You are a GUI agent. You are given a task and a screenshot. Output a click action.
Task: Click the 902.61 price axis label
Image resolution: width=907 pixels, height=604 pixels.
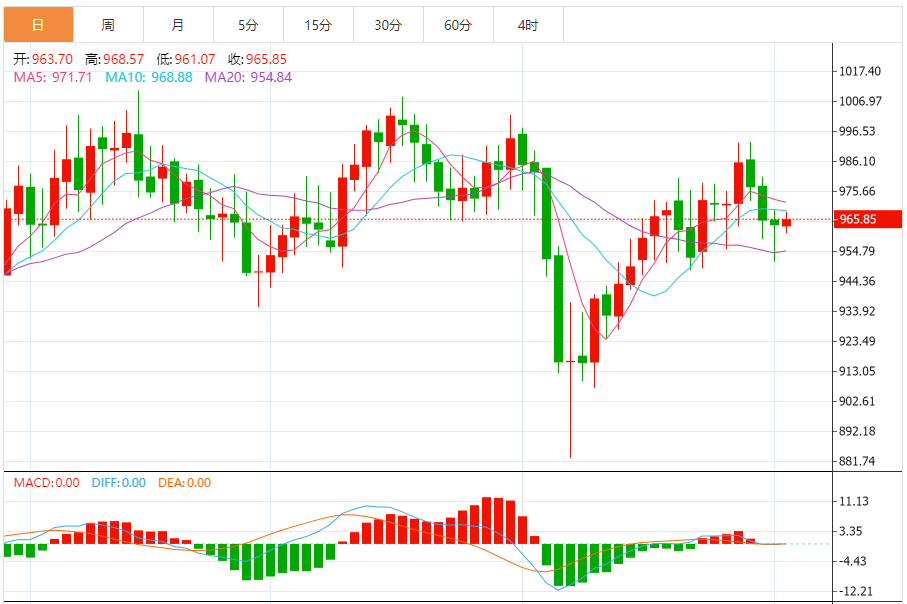(857, 402)
